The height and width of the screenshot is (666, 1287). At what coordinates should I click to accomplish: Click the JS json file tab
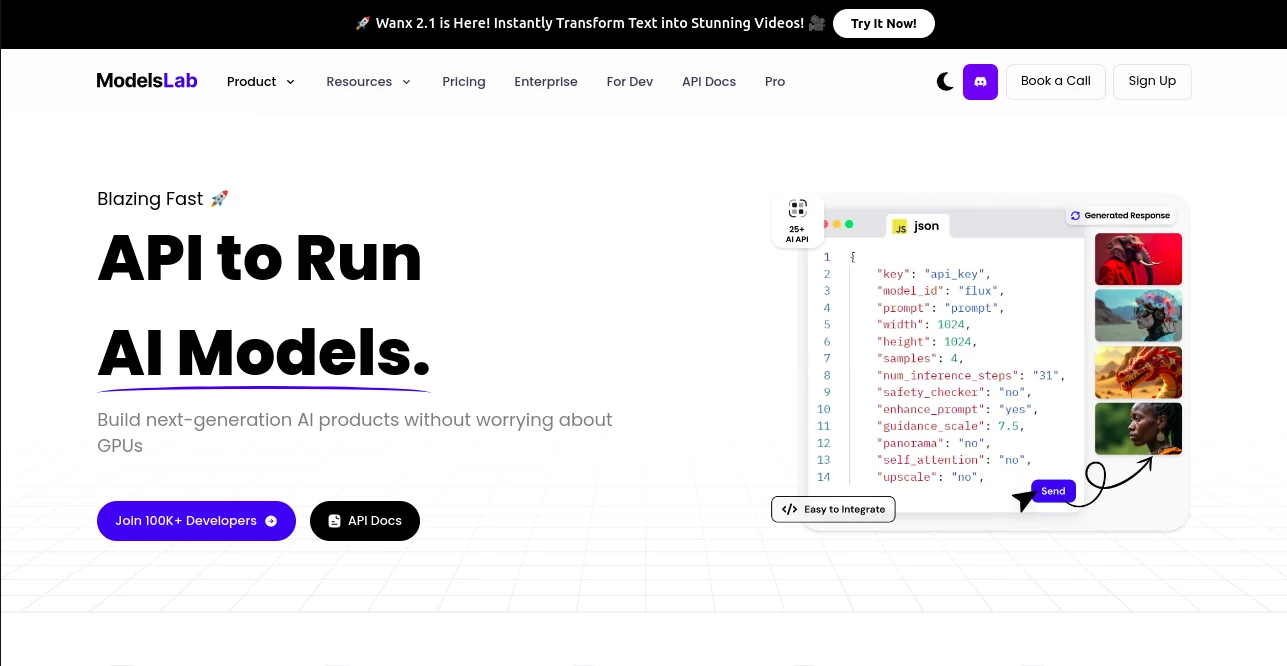[916, 226]
